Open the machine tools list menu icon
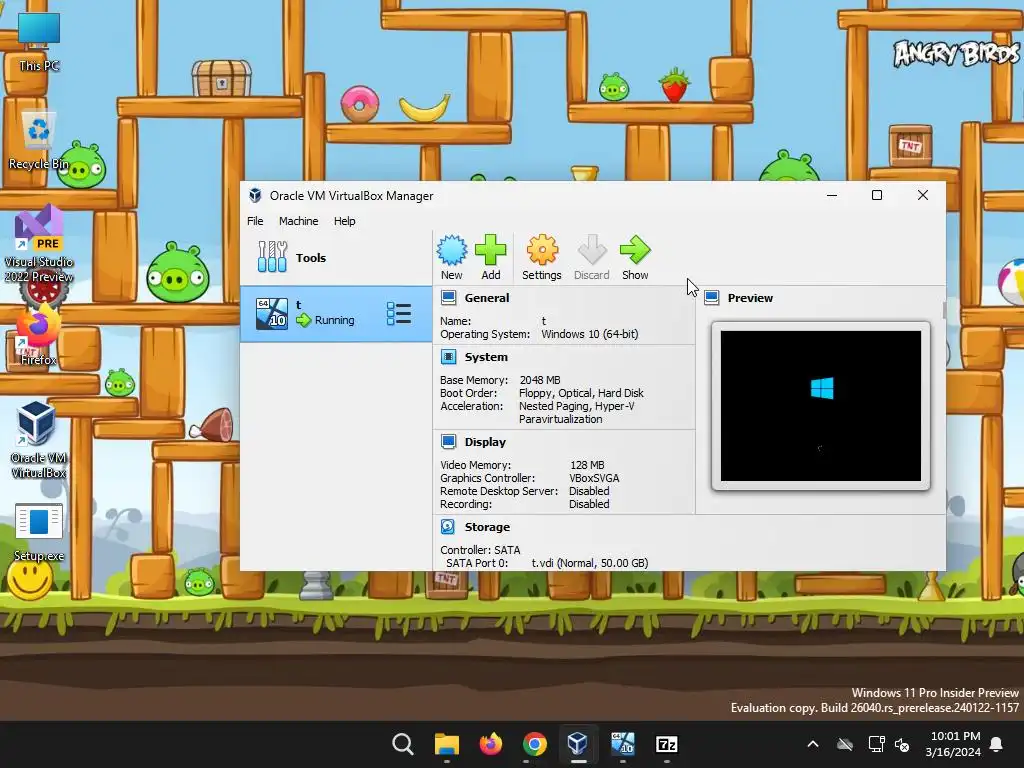Image resolution: width=1024 pixels, height=768 pixels. (398, 314)
